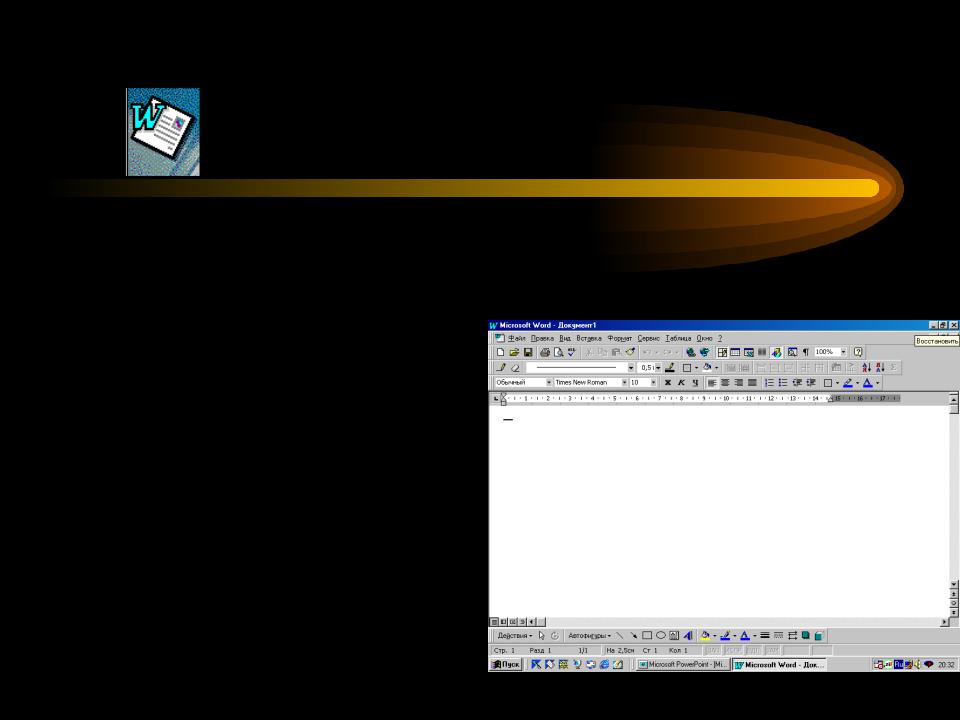This screenshot has width=960, height=720.
Task: Open the Файл menu
Action: (x=517, y=338)
